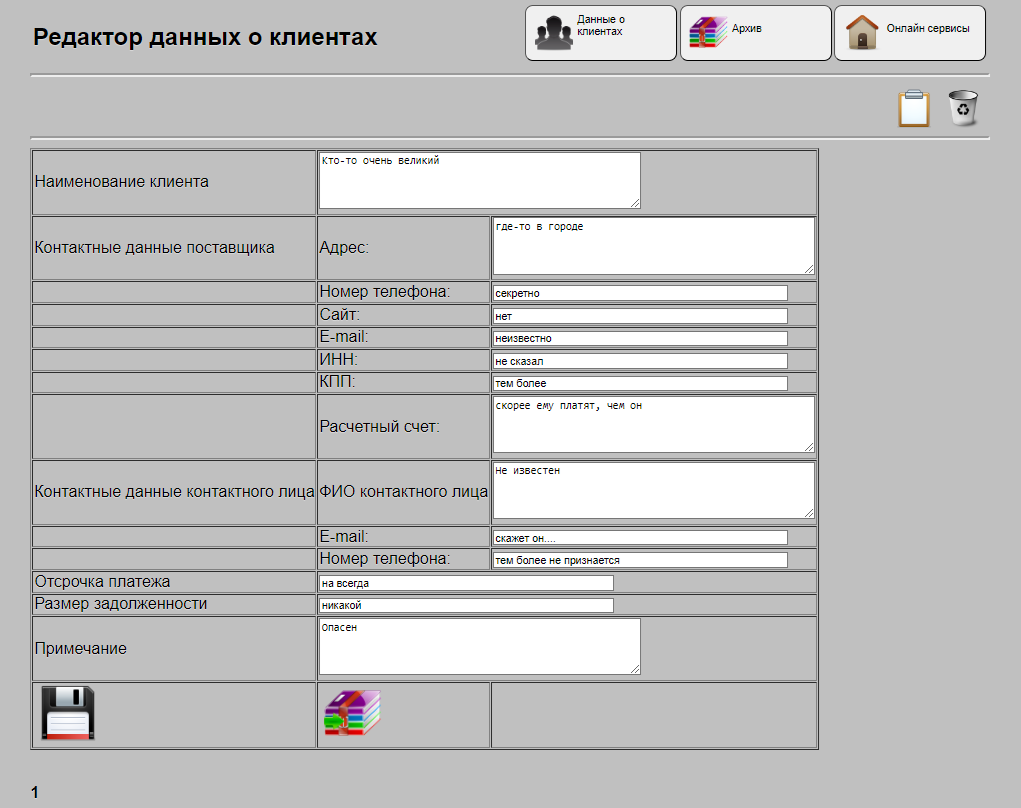Screen dimensions: 1021x808
Task: Switch to the Архив section
Action: [x=755, y=32]
